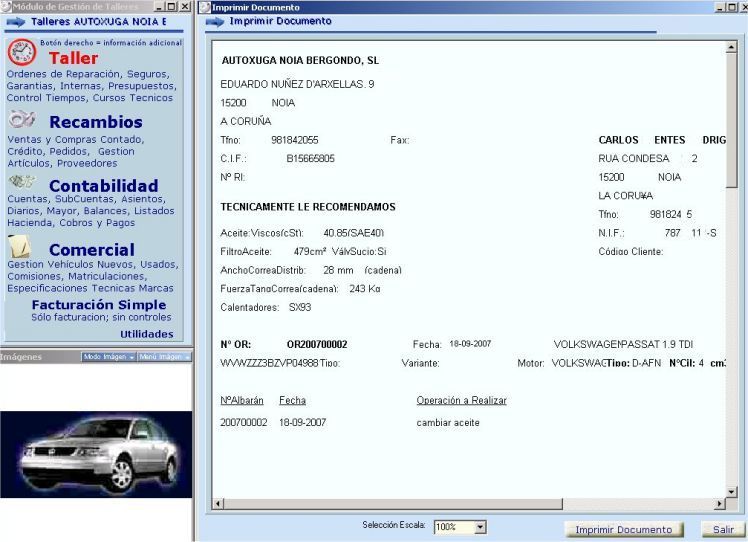Screen dimensions: 748x542
Task: Open the Selección Escala 100% combo box
Action: point(460,527)
